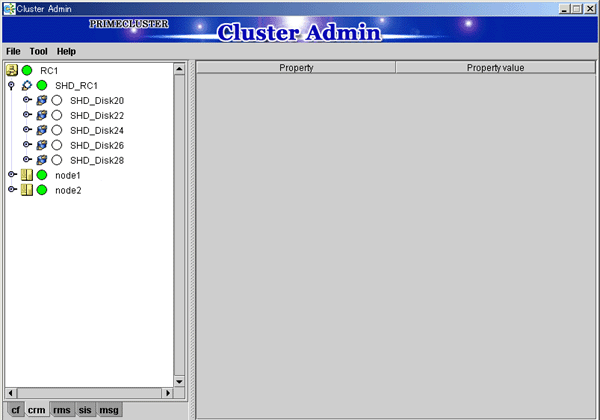Switch to the msg tab

point(109,410)
